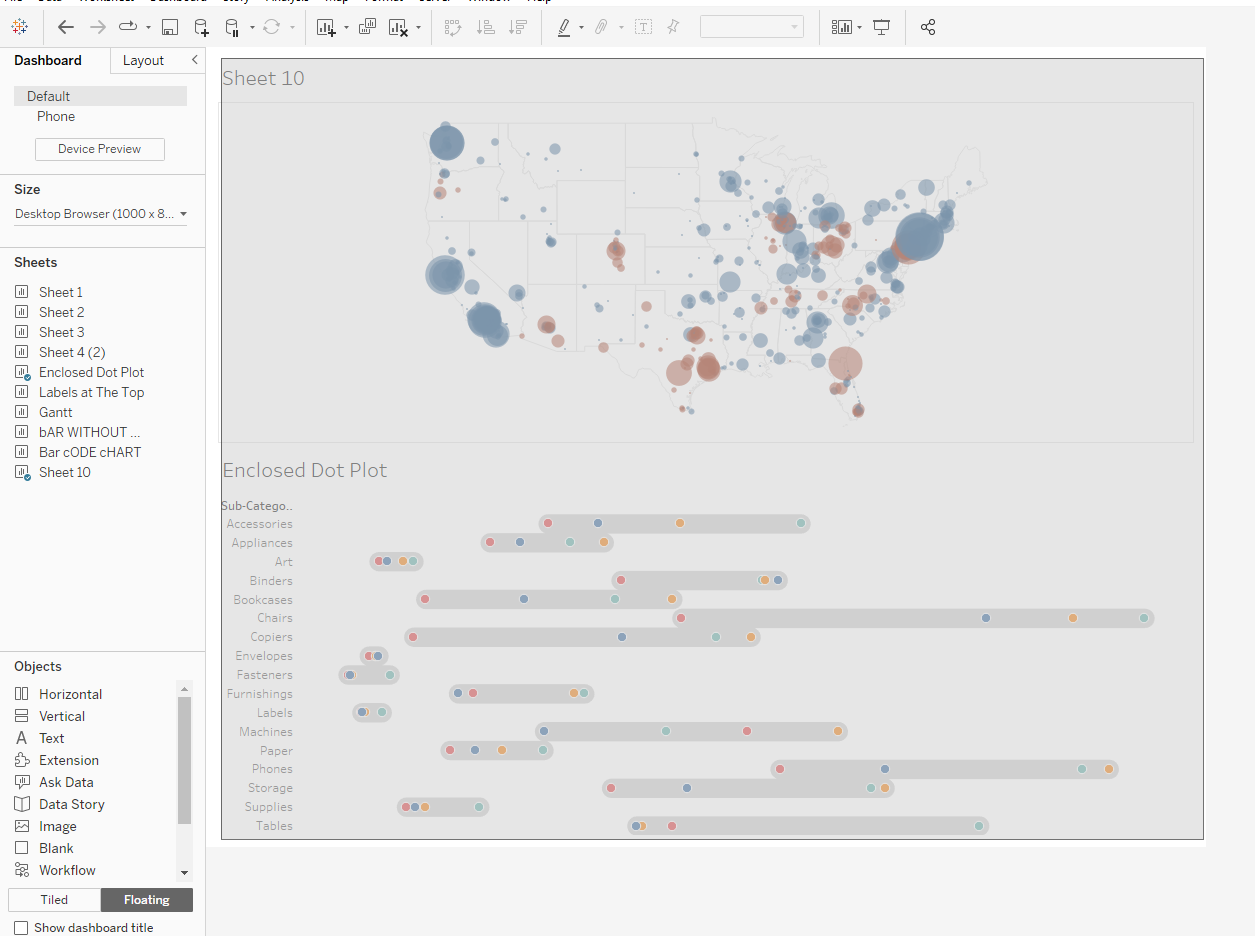Switch to the Layout tab
Viewport: 1255px width, 936px height.
(x=143, y=60)
